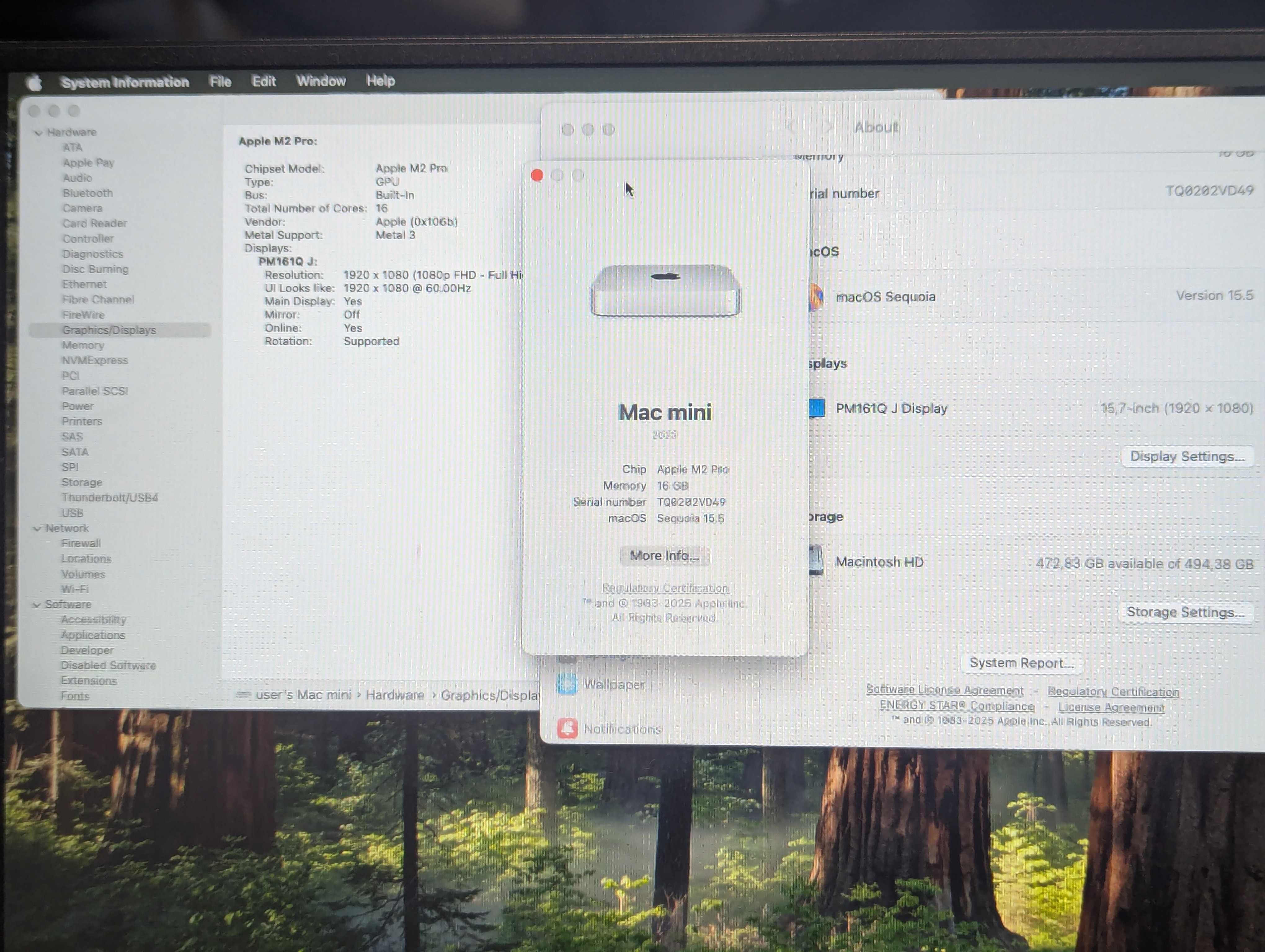The height and width of the screenshot is (952, 1265).
Task: Close the Mac mini About dialog
Action: click(537, 175)
